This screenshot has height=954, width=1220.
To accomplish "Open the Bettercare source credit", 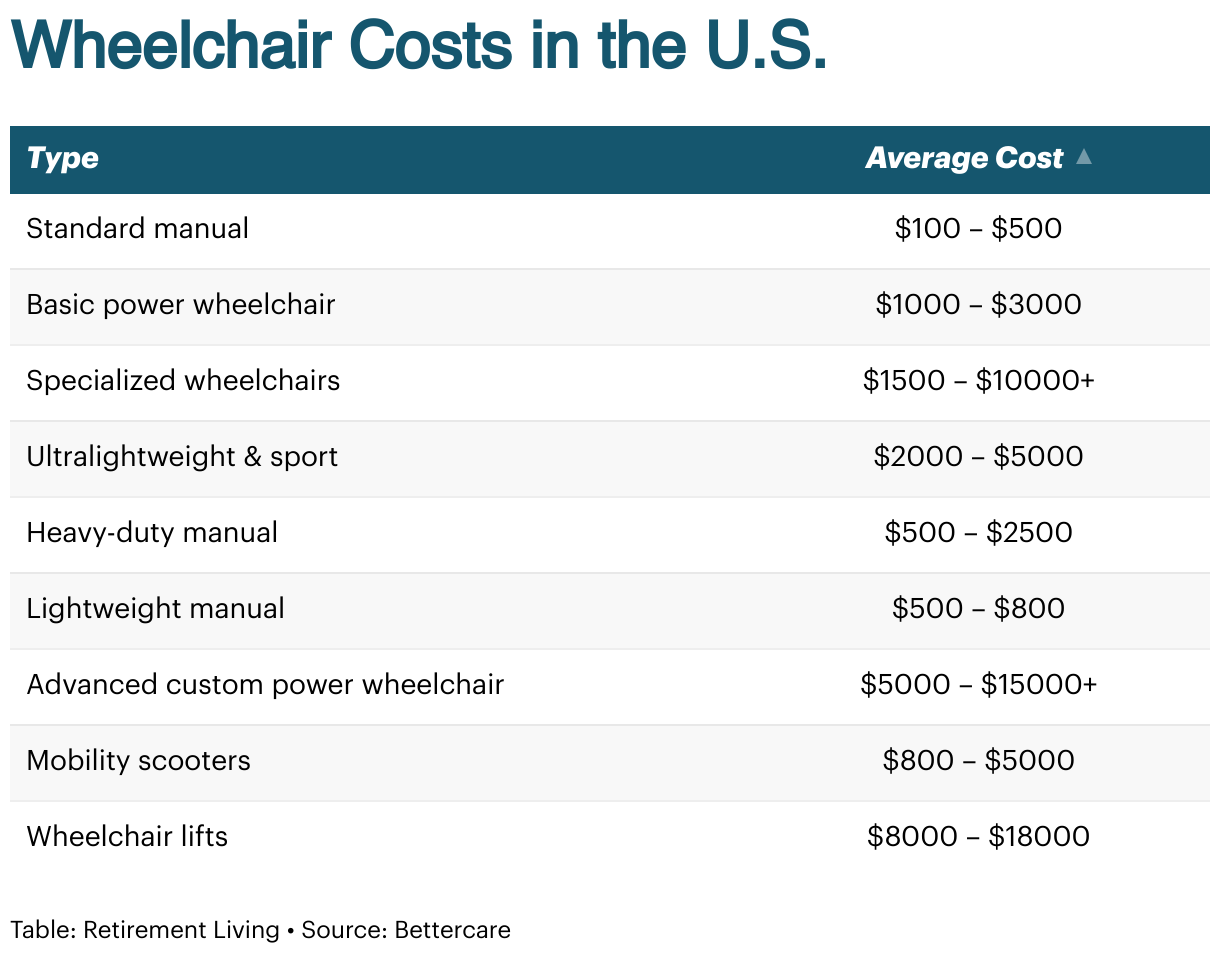I will (x=452, y=930).
